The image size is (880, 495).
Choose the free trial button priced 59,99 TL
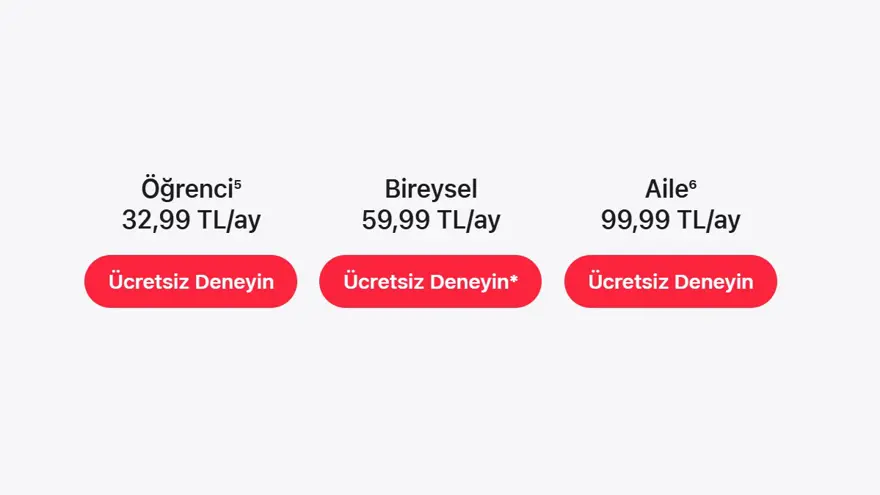tap(430, 281)
